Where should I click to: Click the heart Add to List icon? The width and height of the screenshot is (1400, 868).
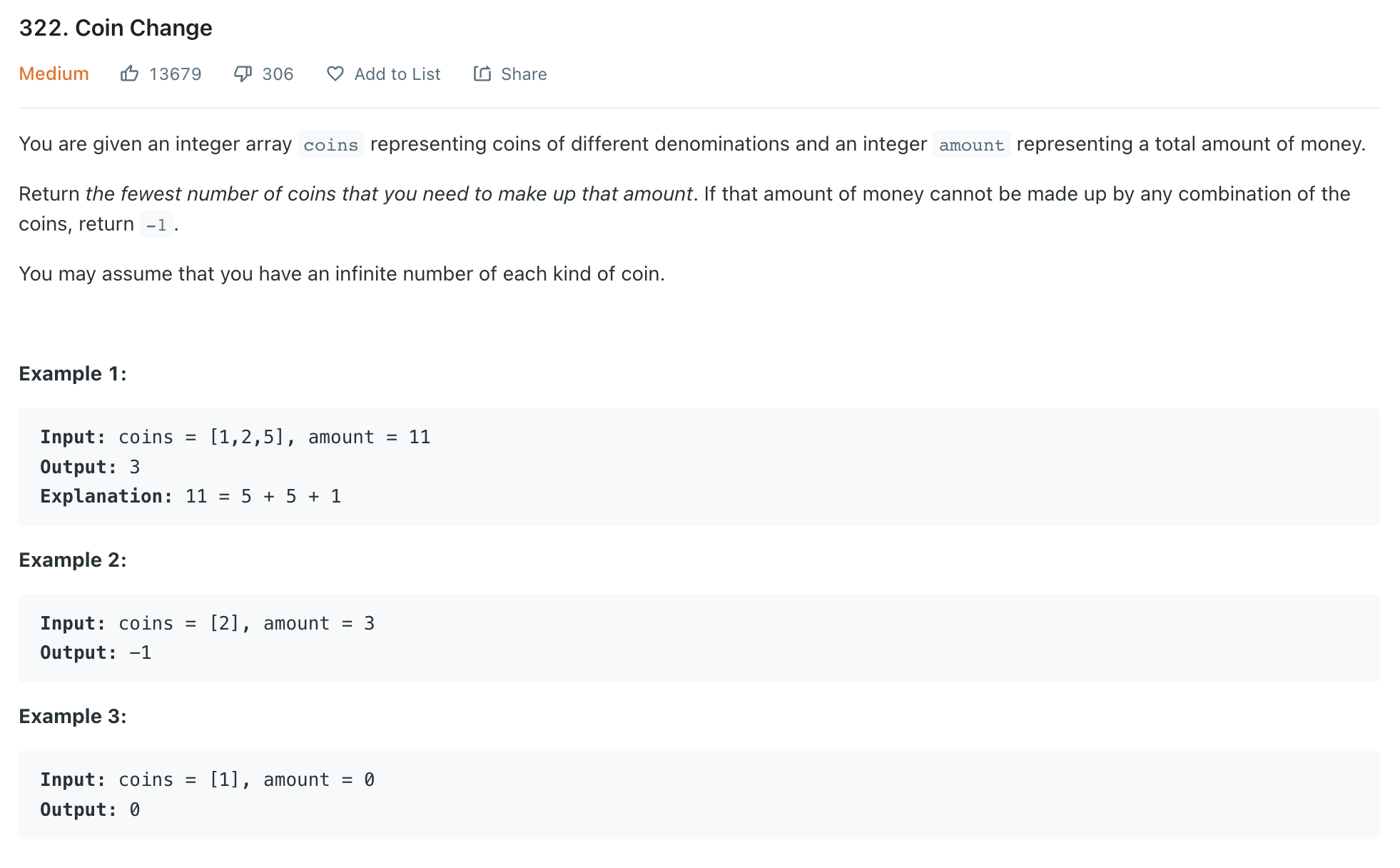[x=335, y=74]
